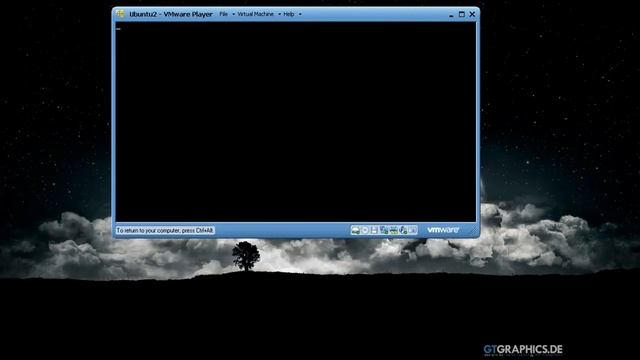Minimize the VMware Player window
Screen dimensions: 640x360
[451, 14]
